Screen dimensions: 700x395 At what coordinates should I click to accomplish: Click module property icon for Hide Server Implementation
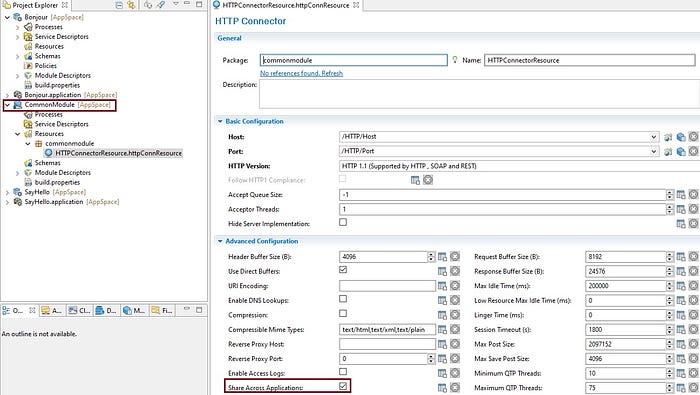click(x=681, y=224)
